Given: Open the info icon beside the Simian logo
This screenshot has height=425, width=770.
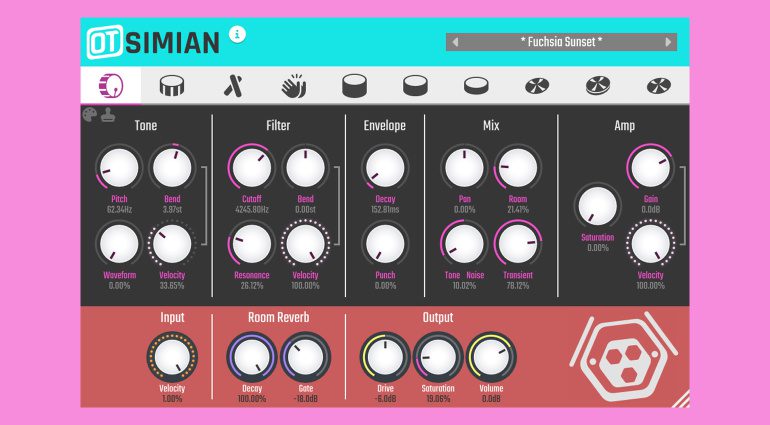Looking at the screenshot, I should (x=238, y=34).
